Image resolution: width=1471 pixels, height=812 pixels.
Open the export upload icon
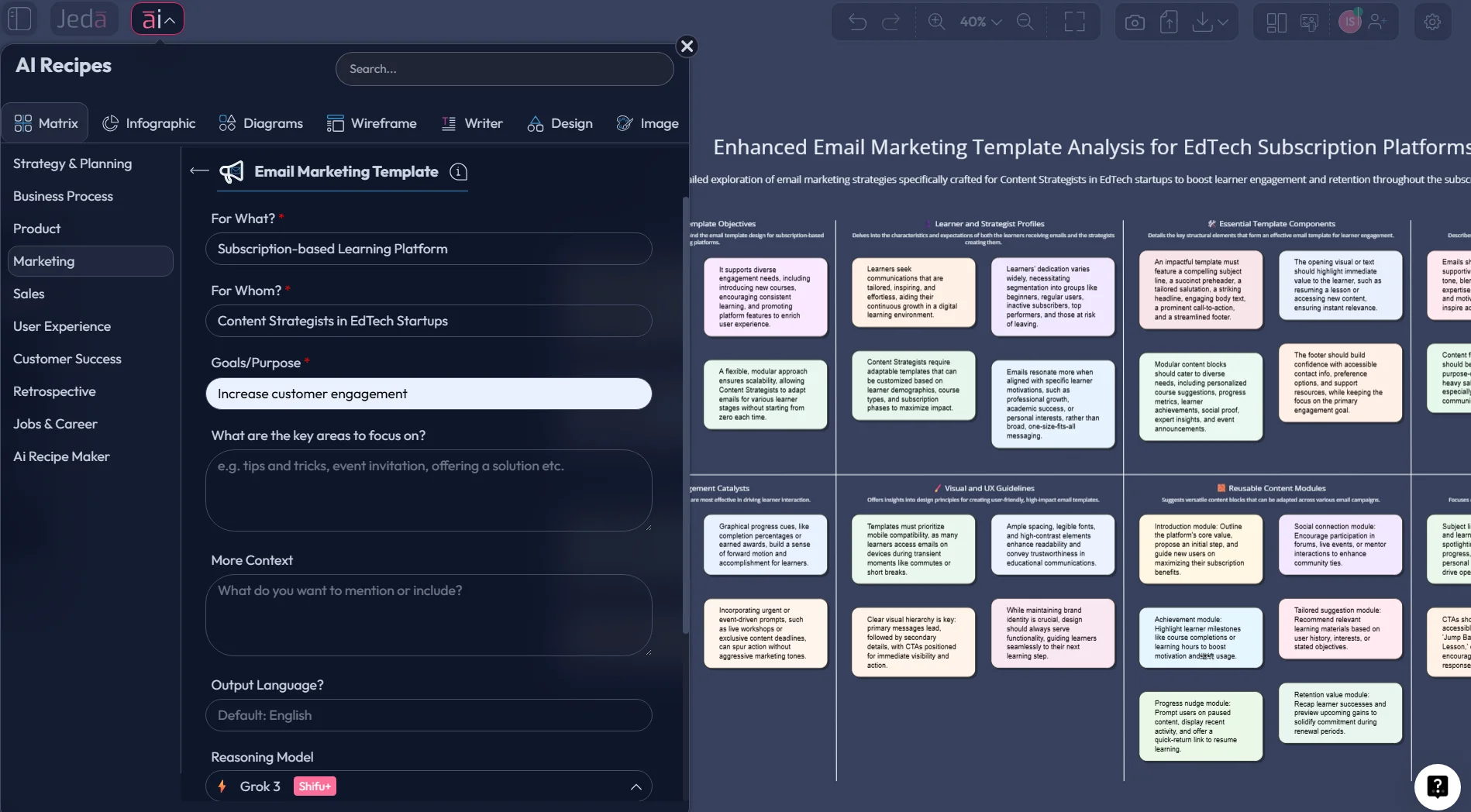tap(1169, 22)
